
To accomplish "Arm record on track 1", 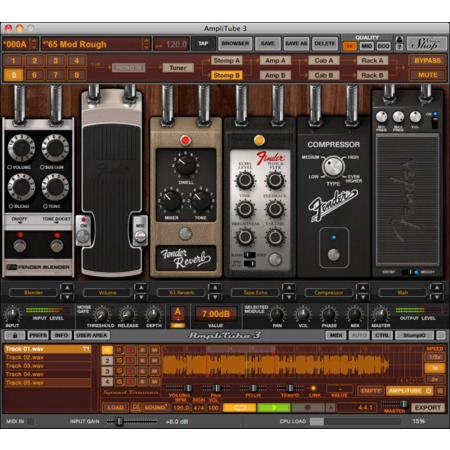I will pos(130,350).
